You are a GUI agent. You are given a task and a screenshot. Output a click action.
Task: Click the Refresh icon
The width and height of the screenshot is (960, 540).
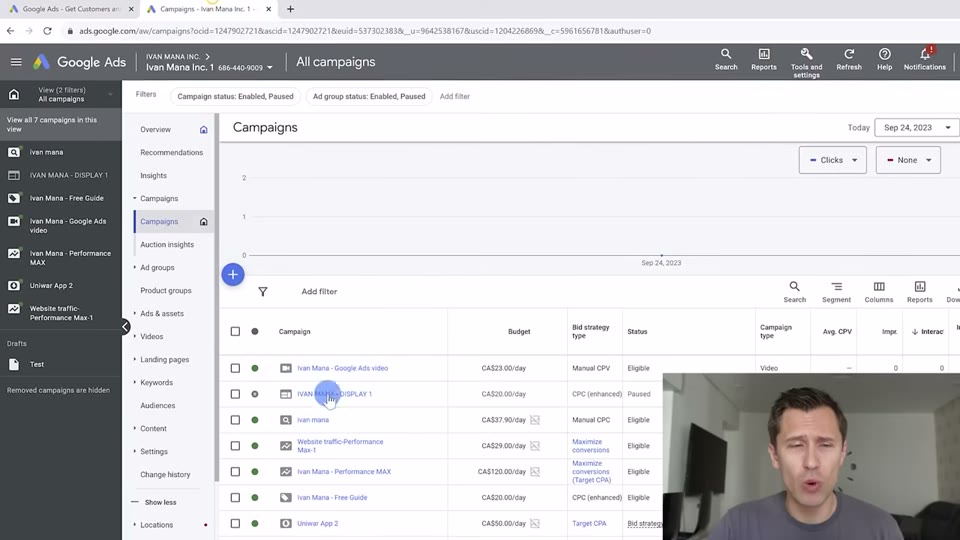pos(849,60)
